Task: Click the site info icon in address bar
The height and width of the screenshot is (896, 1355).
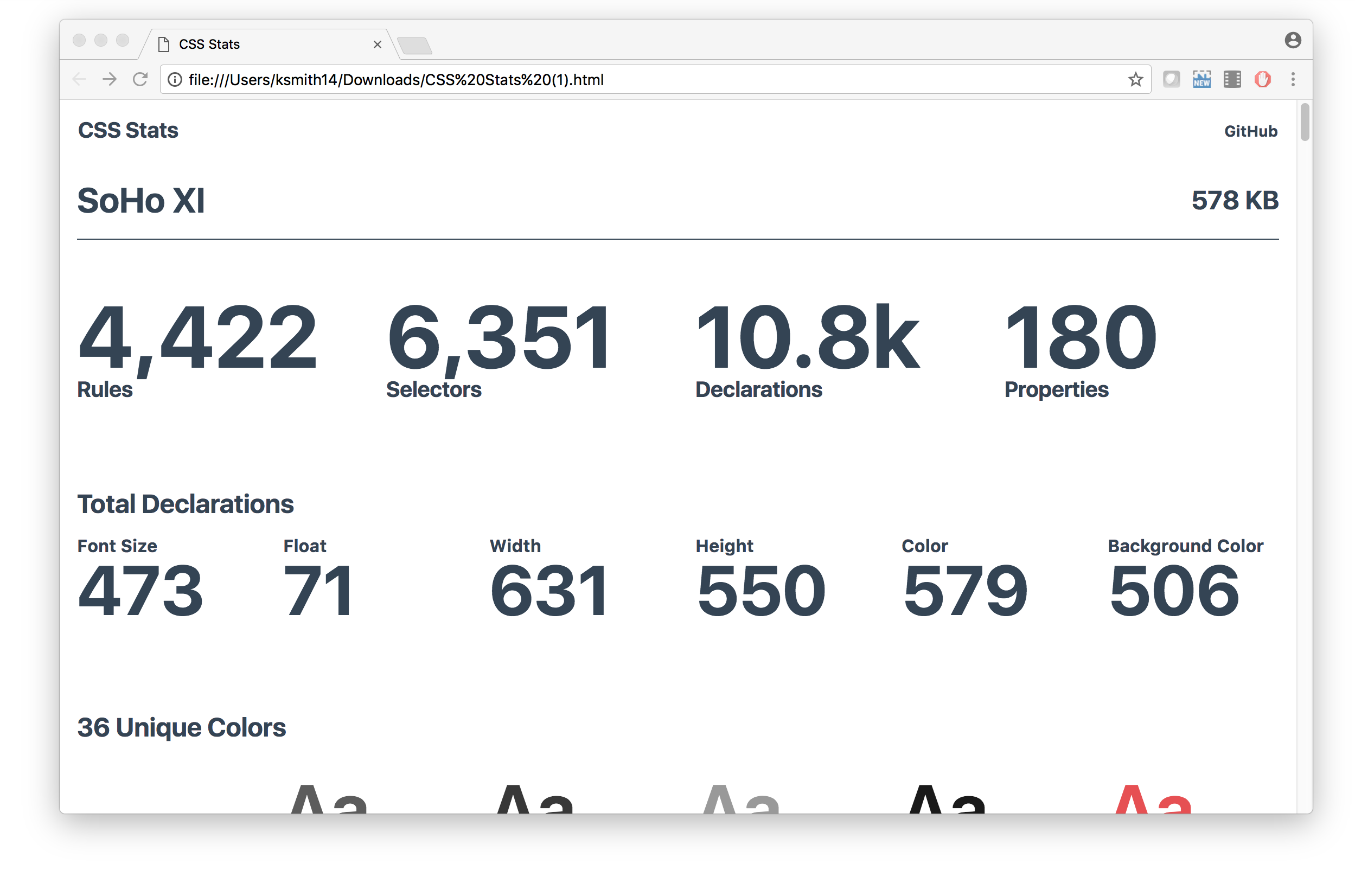Action: tap(175, 79)
